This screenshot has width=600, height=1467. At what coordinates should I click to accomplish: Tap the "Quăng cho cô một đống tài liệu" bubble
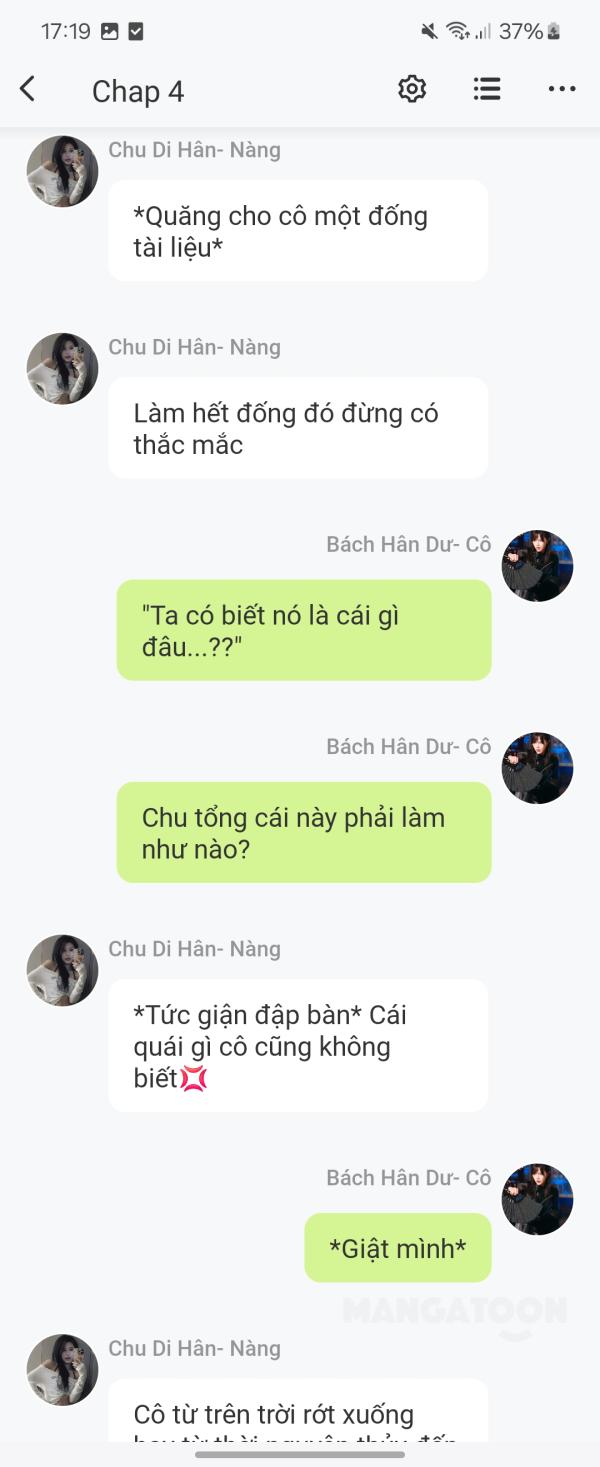pos(298,231)
